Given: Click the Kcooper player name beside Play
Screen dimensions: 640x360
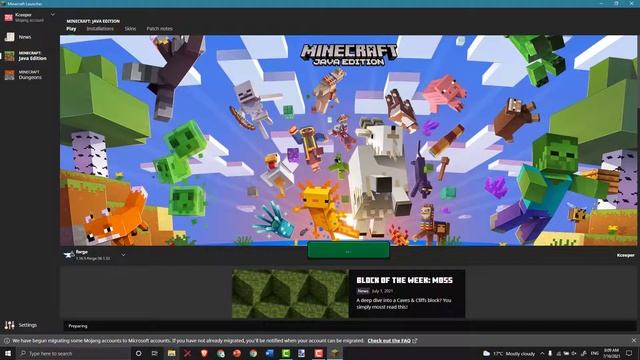Looking at the screenshot, I should click(625, 255).
